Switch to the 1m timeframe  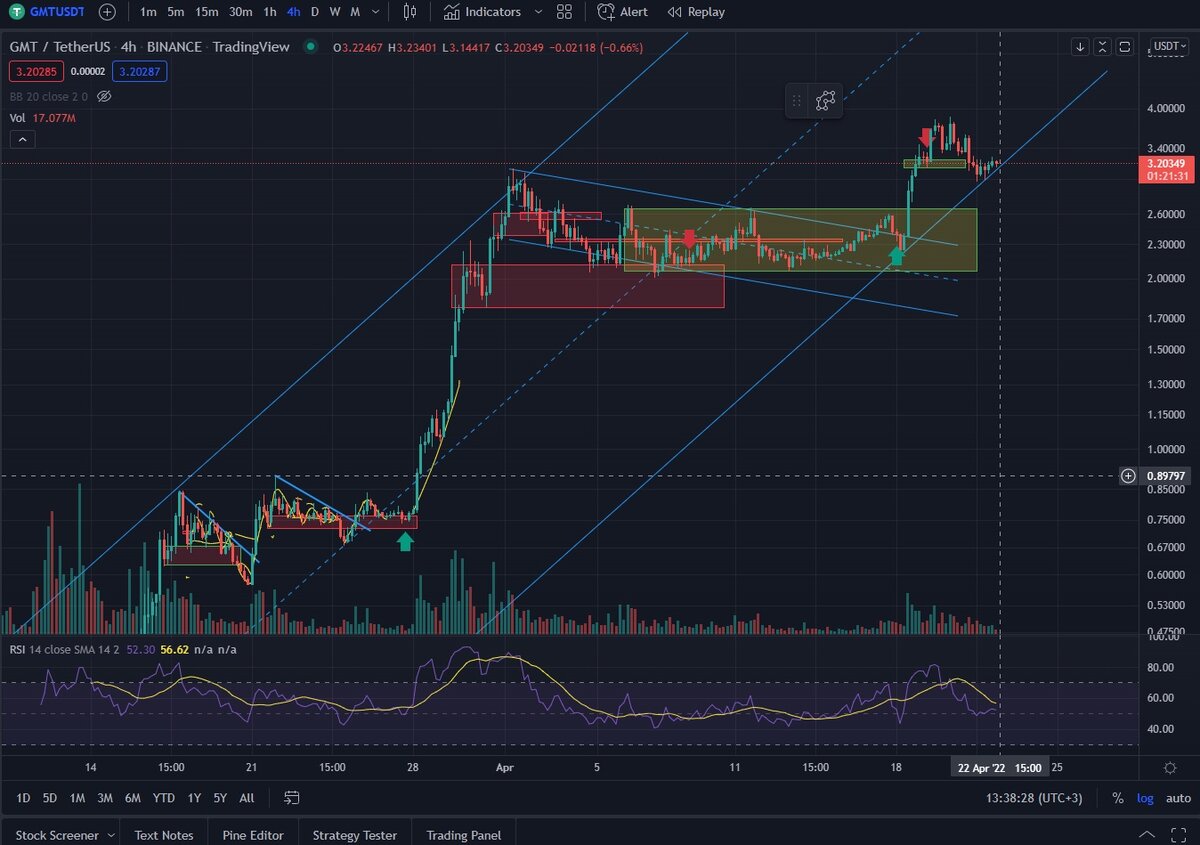tap(148, 12)
